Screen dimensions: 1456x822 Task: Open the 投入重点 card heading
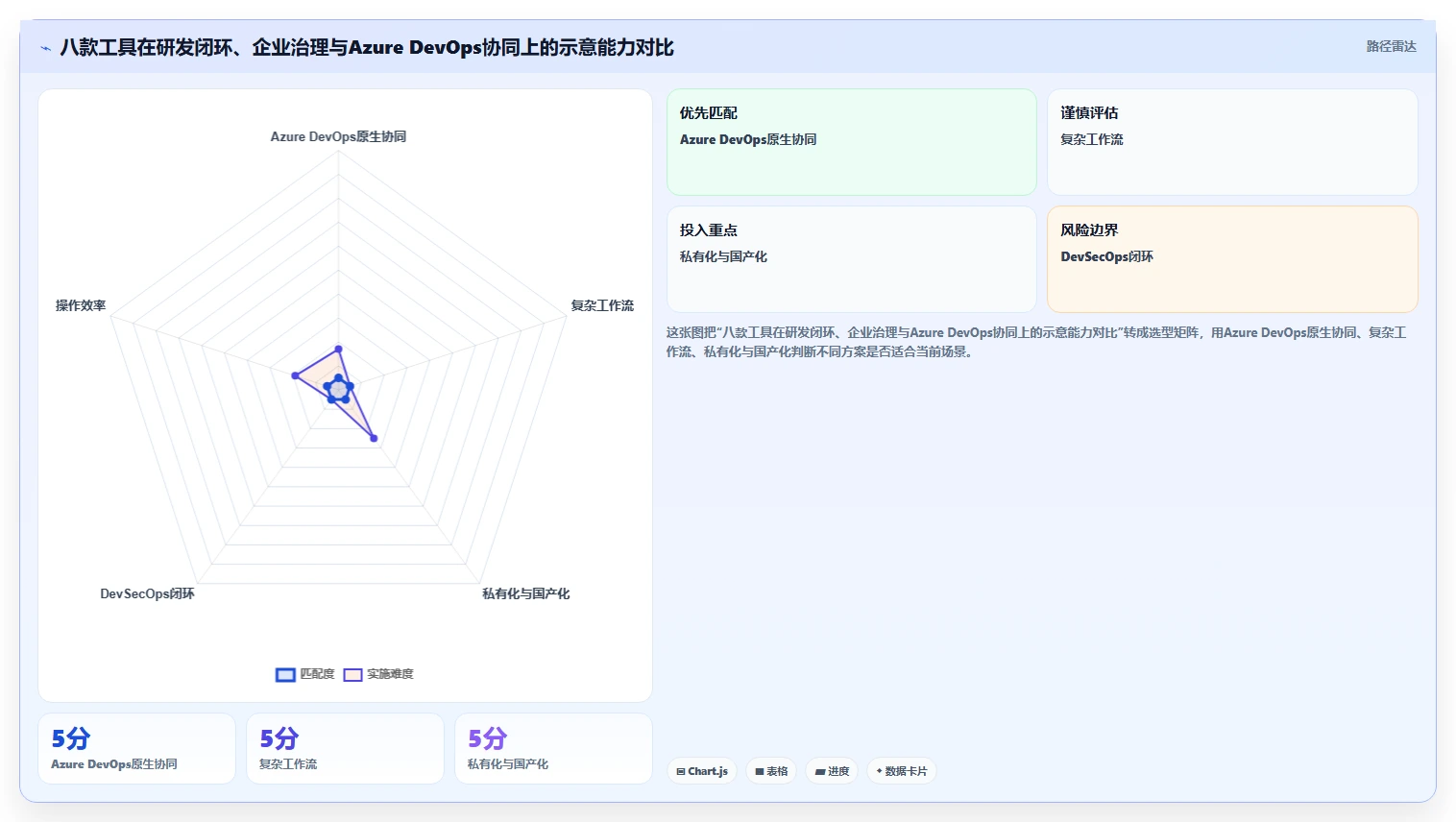pyautogui.click(x=709, y=230)
